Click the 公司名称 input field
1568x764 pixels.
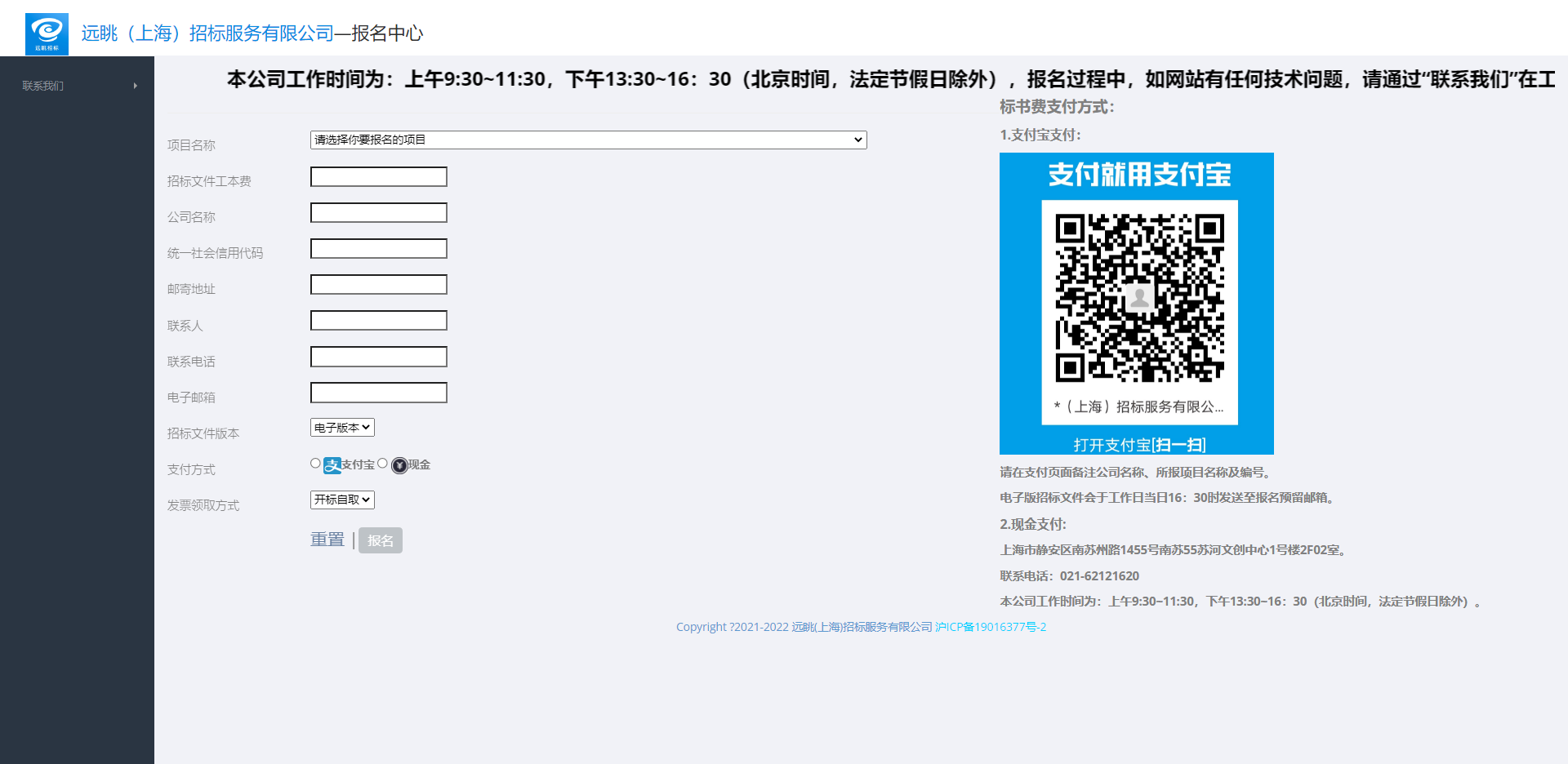[x=379, y=213]
